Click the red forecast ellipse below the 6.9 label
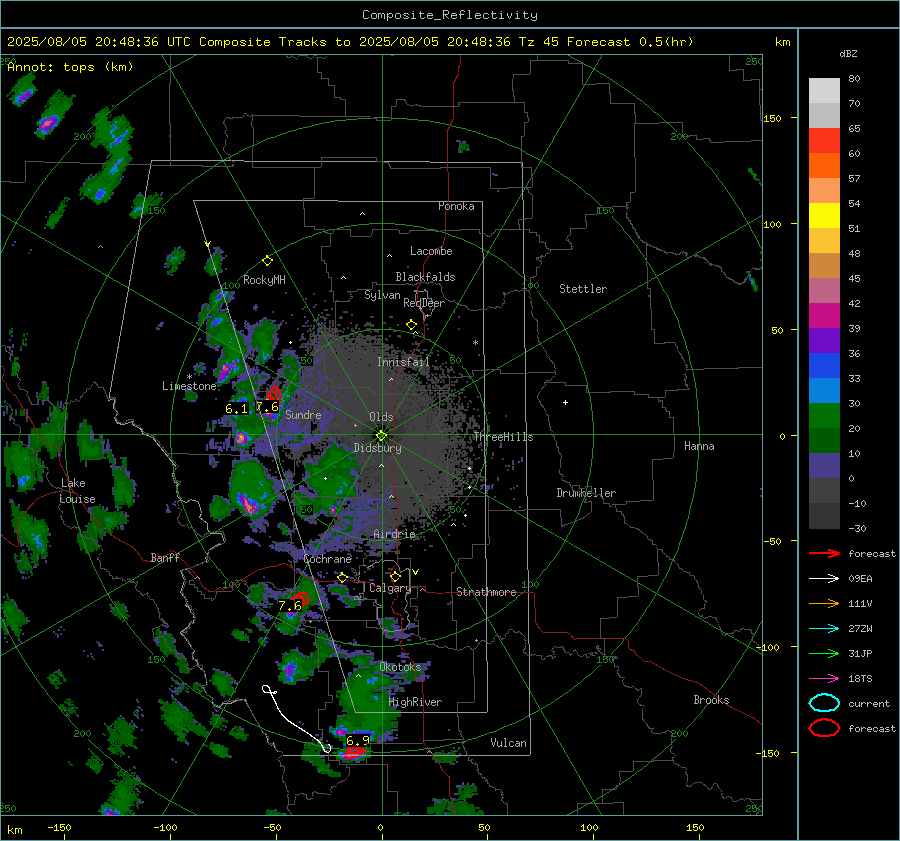Viewport: 900px width, 841px height. 354,751
